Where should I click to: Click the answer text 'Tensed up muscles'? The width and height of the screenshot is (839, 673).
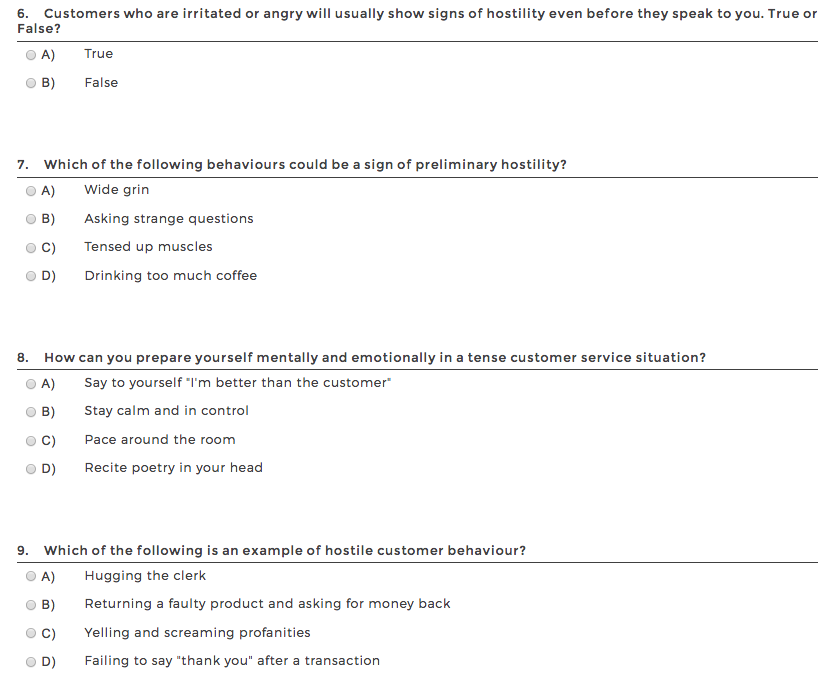point(148,247)
